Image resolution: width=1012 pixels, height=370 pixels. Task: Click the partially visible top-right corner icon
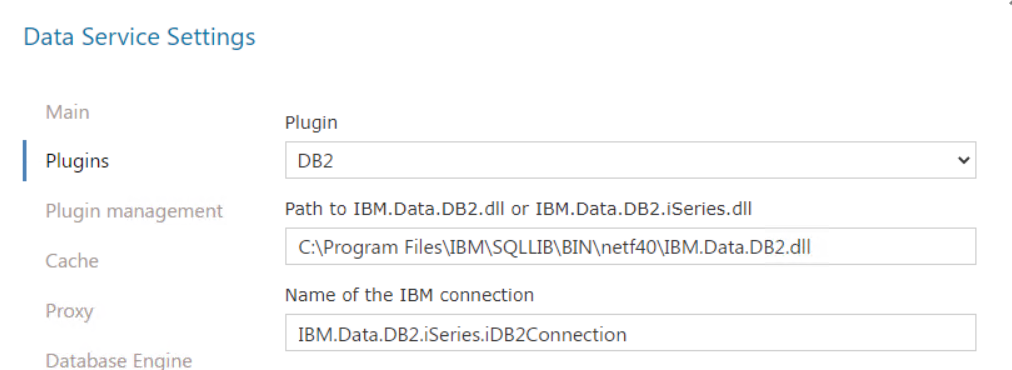[1009, 3]
